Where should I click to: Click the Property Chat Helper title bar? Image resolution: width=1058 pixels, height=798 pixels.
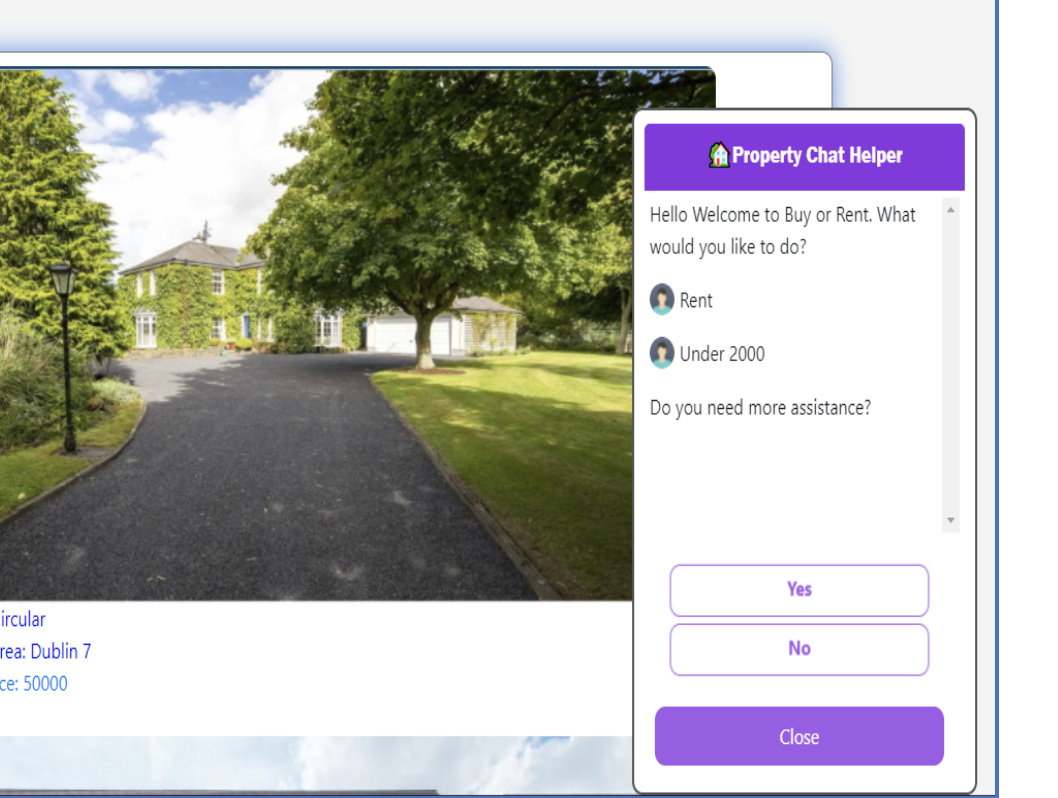[x=804, y=156]
